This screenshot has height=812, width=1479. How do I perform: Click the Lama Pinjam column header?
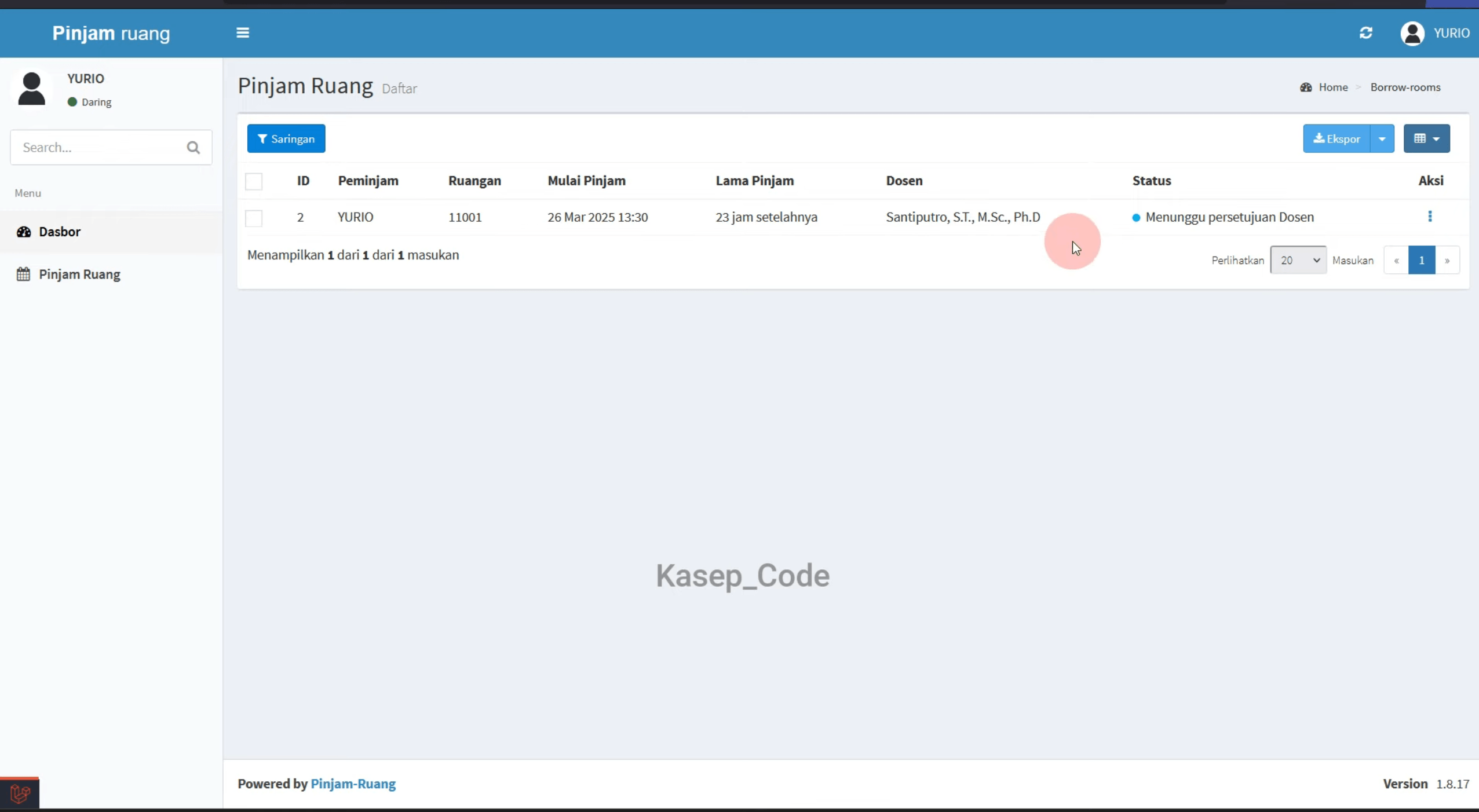point(754,181)
